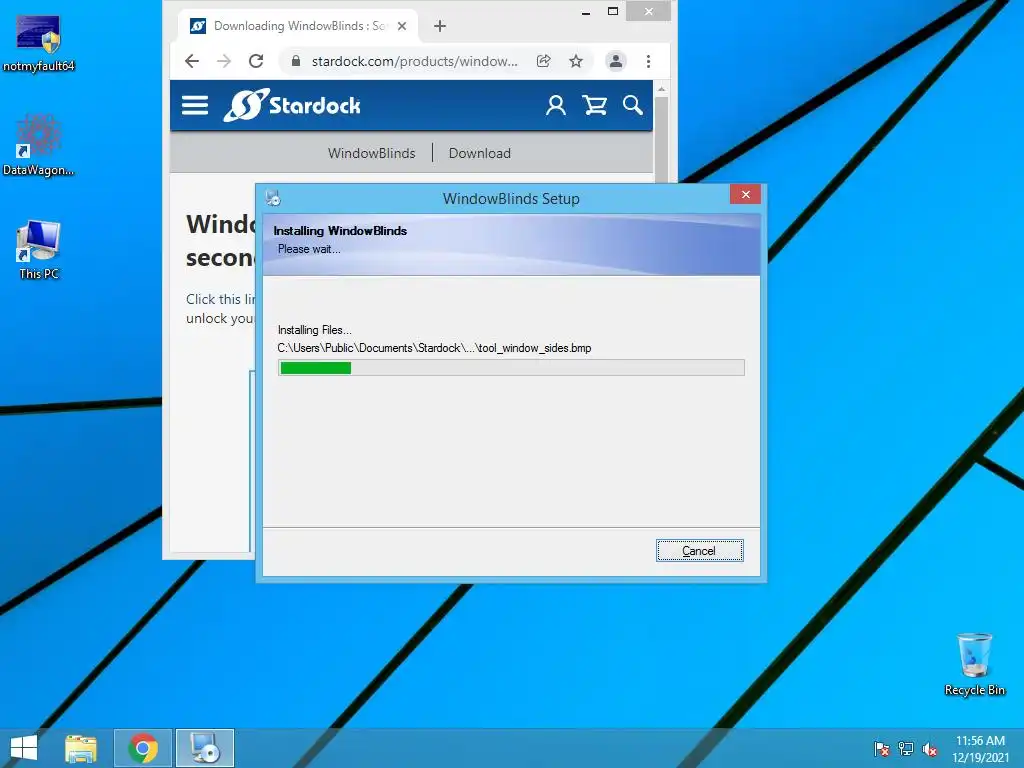Viewport: 1024px width, 768px height.
Task: Open the network status tray icon
Action: coord(906,748)
